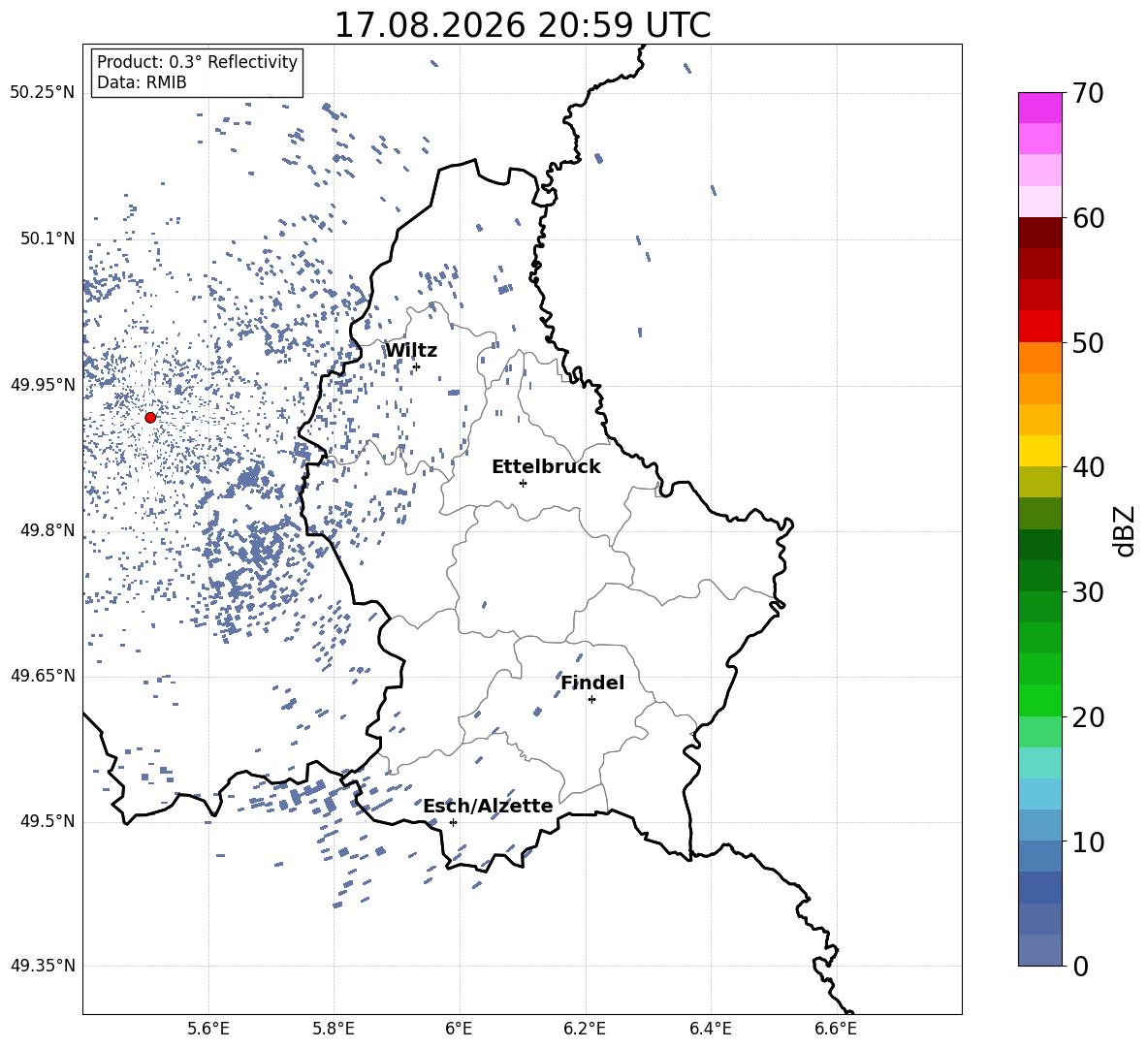Click the 5.8°E longitude label
Image resolution: width=1148 pixels, height=1048 pixels.
pos(334,1029)
